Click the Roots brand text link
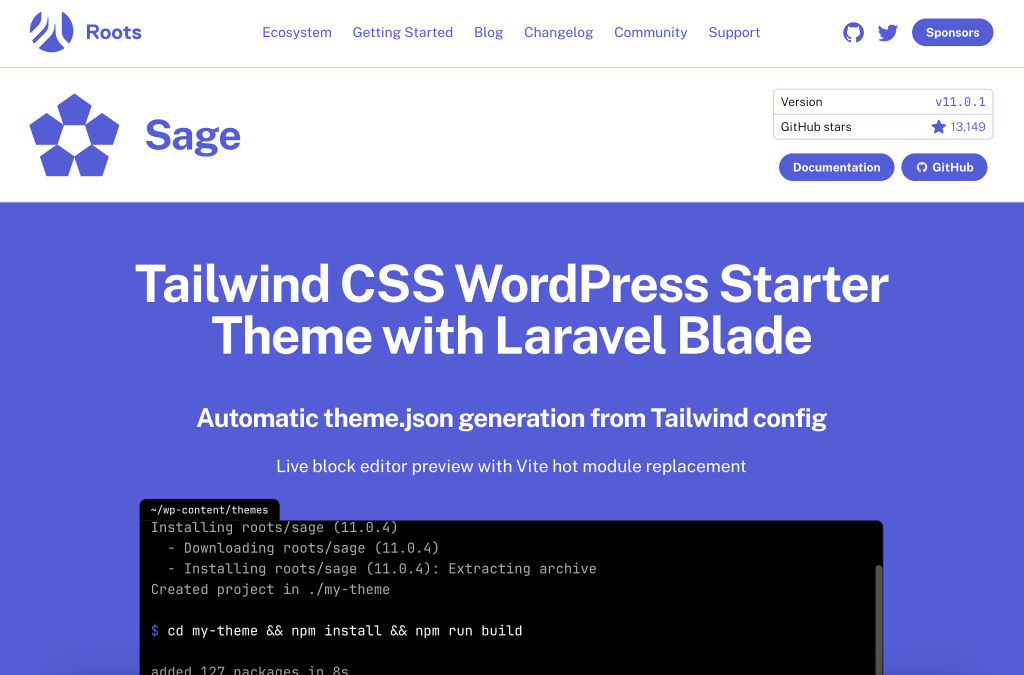1024x675 pixels. click(113, 32)
